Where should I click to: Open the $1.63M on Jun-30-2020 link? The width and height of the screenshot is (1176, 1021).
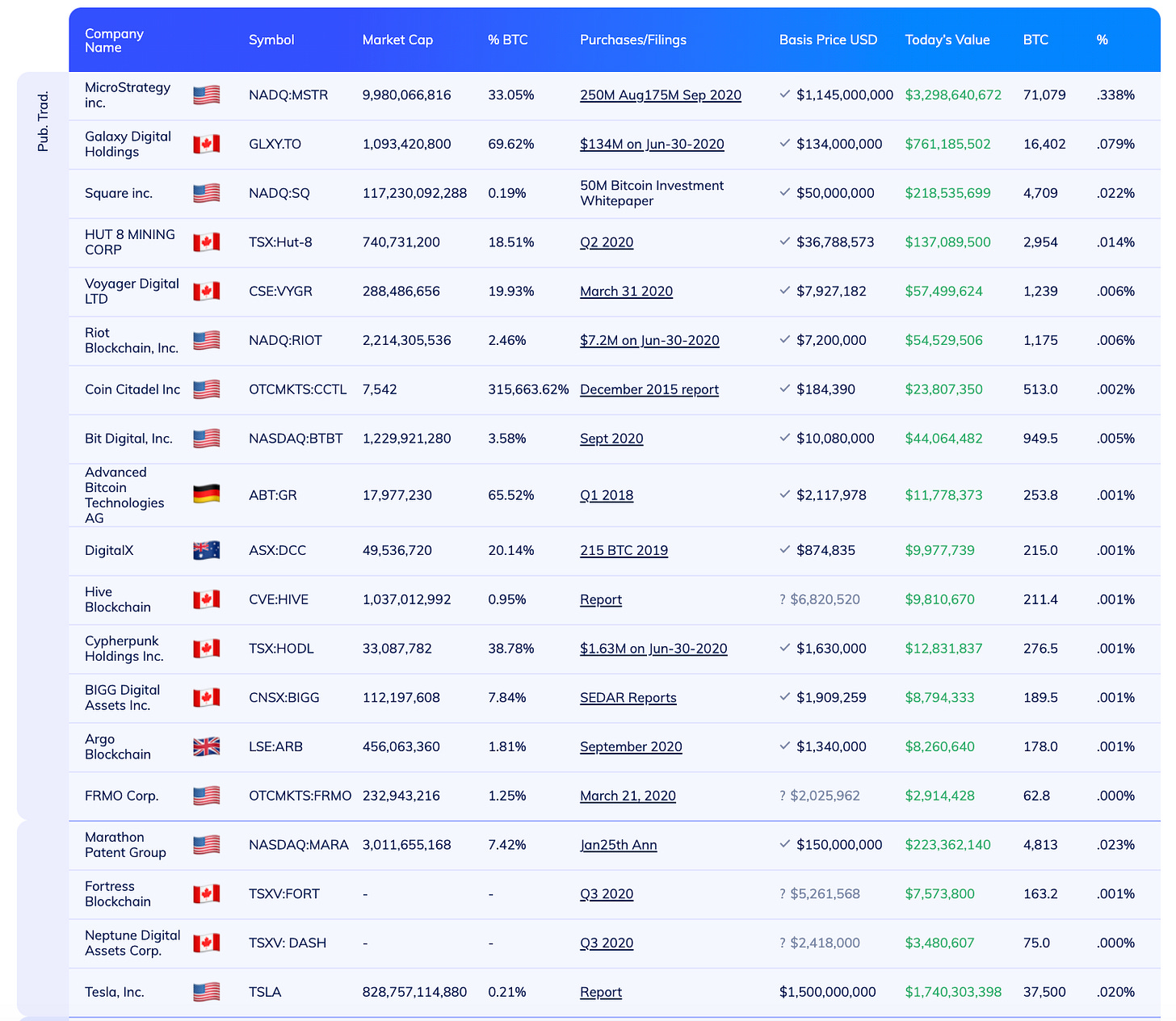653,649
